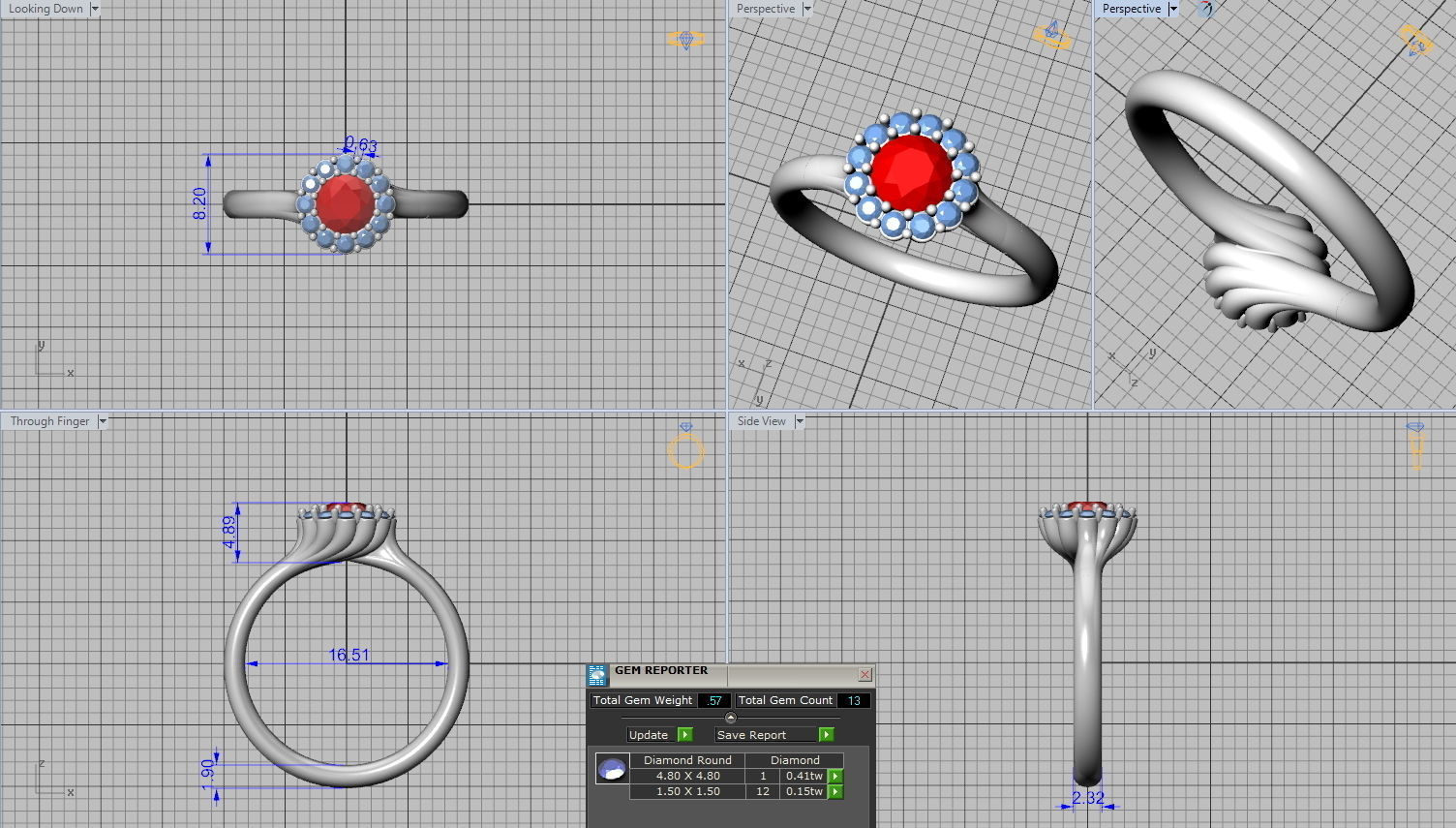Select the round diamond gem thumbnail
Viewport: 1456px width, 828px height.
(612, 769)
